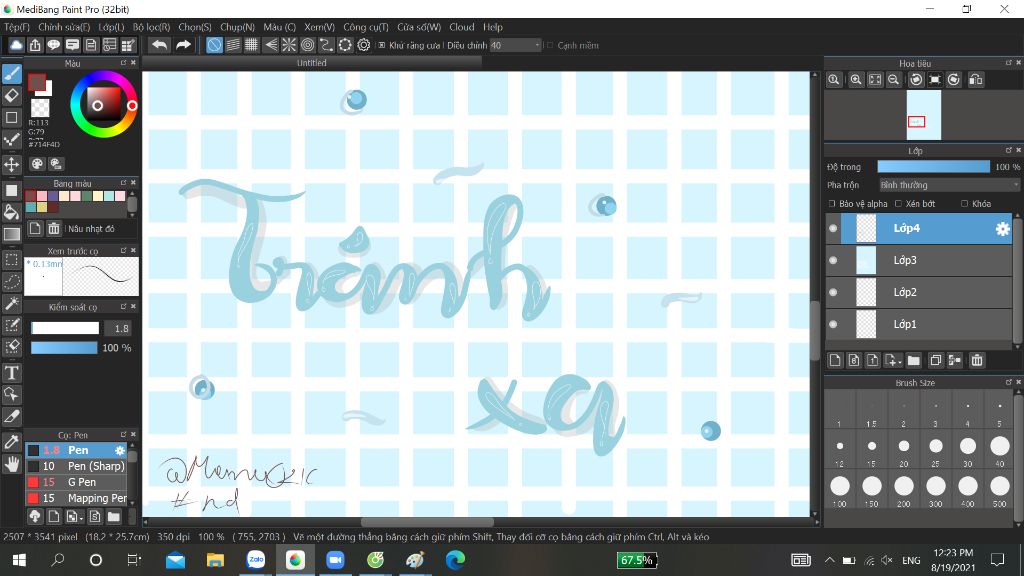Enable the crosshatch grid snap guide

click(251, 45)
